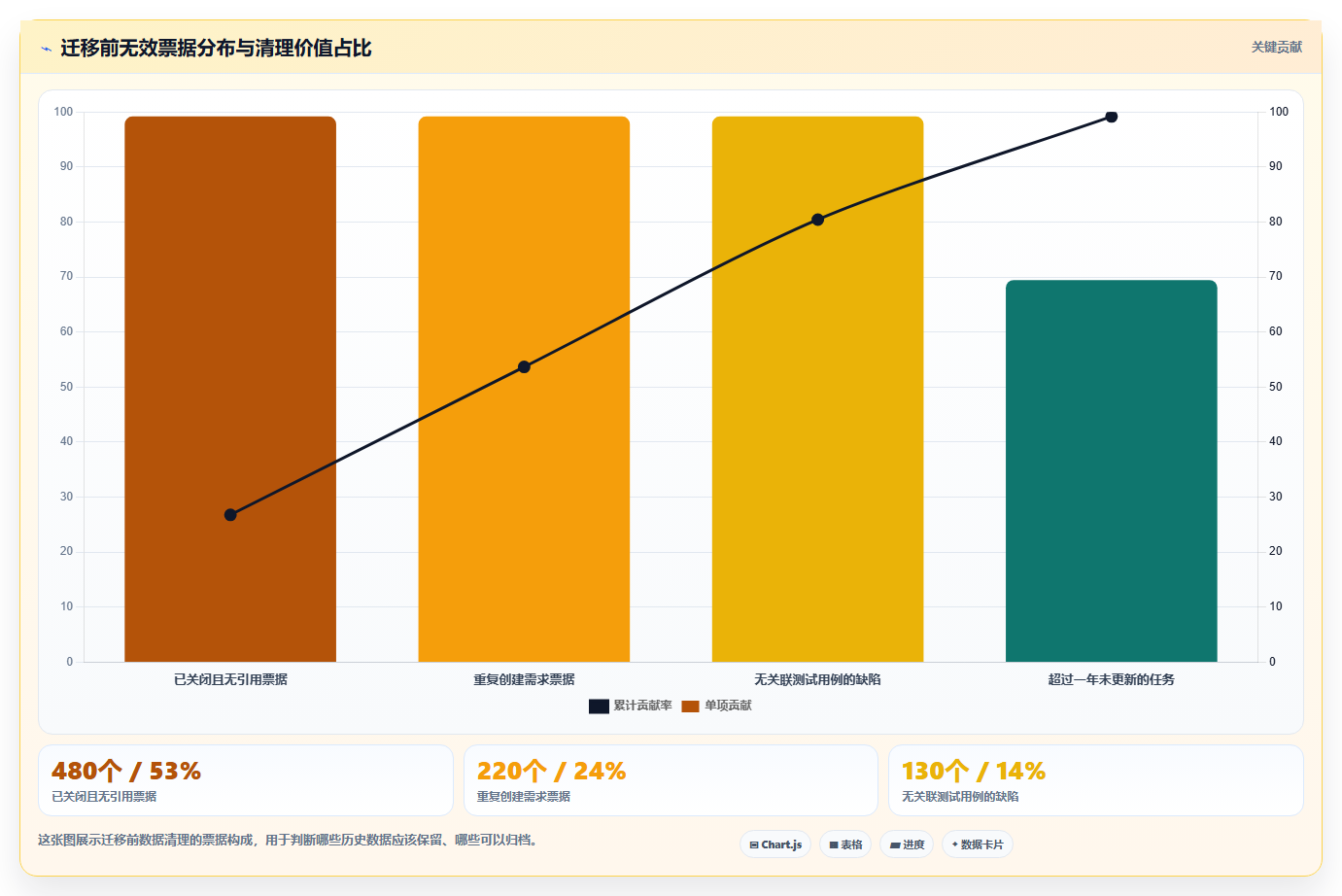Click the line point on the 无关联测试用例的缺陷 bar
This screenshot has width=1342, height=896.
click(x=817, y=220)
